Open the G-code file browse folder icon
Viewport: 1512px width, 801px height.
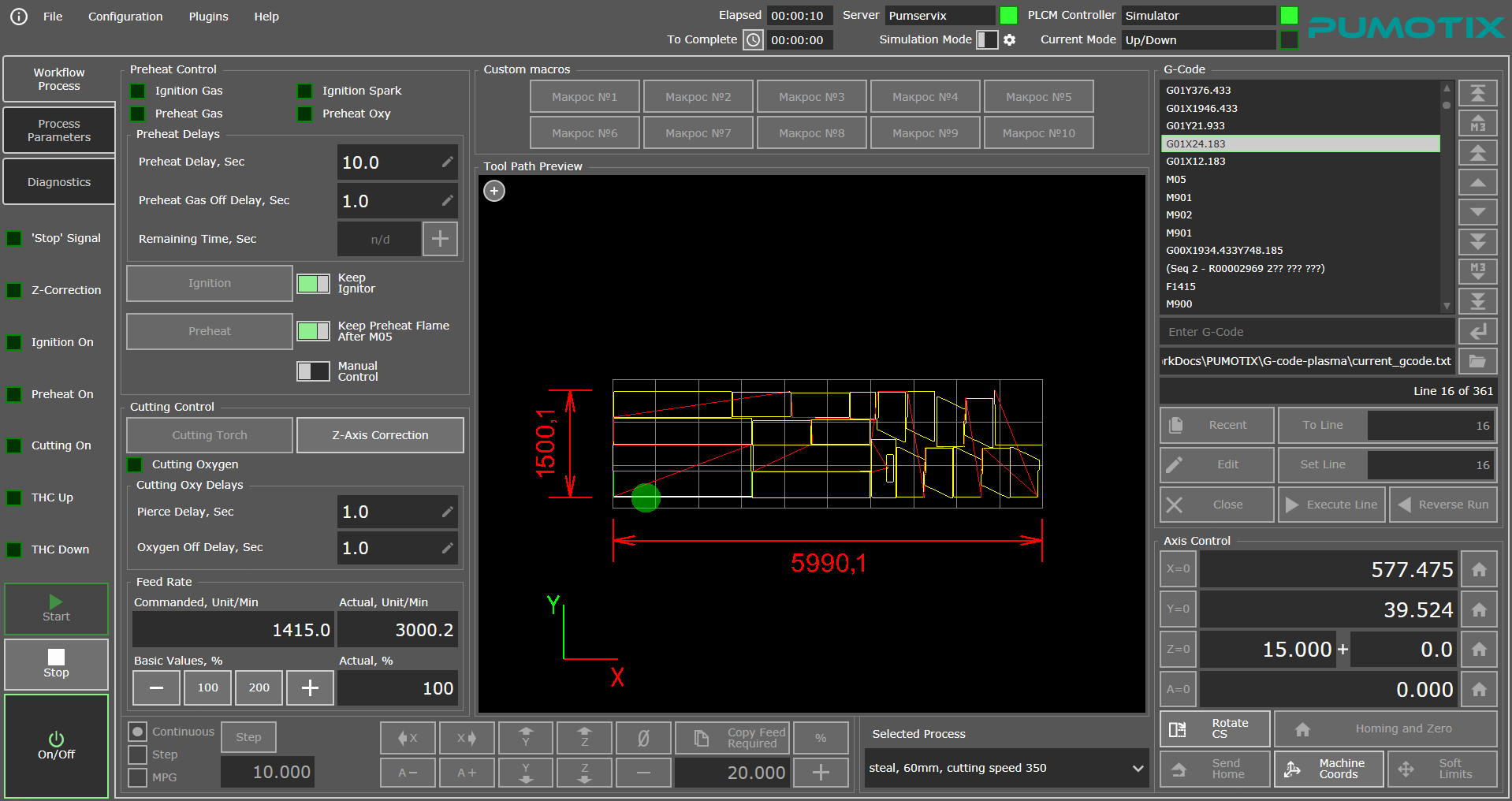(x=1477, y=361)
